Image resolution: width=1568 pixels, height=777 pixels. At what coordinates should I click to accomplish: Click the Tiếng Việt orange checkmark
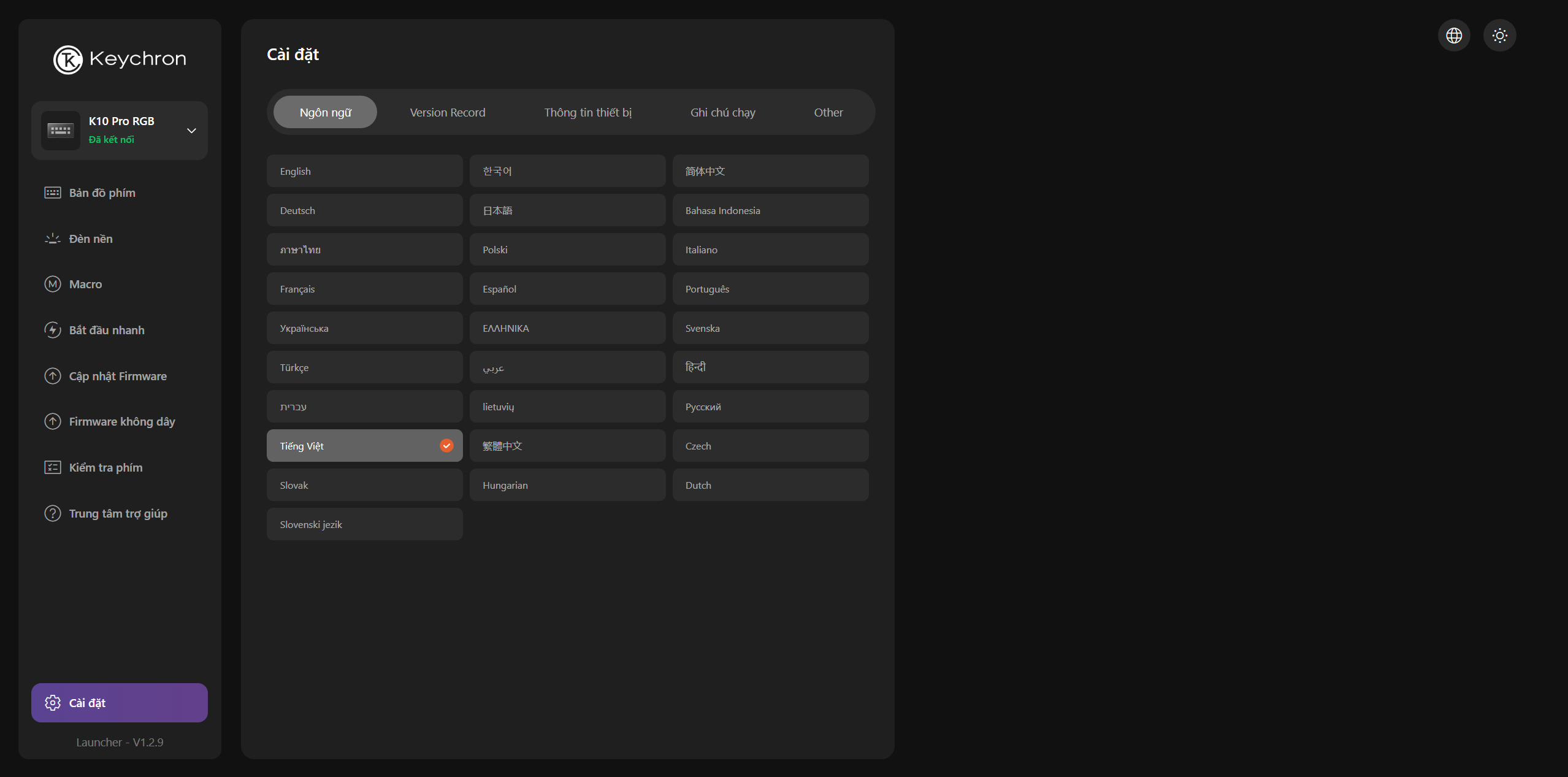[x=446, y=446]
